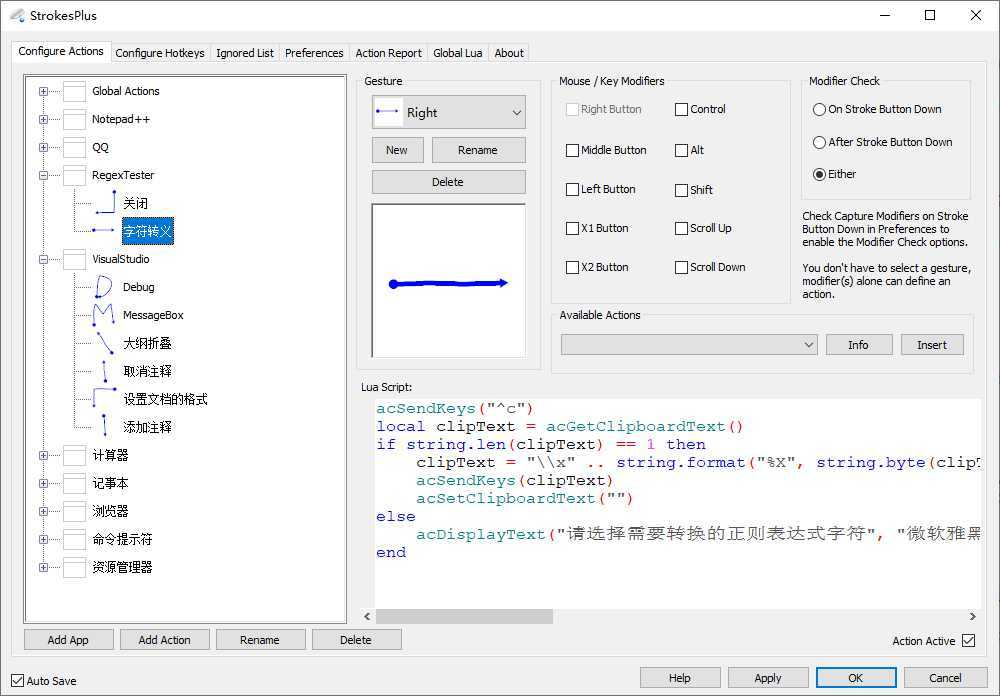Click the StrokesPlus app icon in title bar
This screenshot has height=696, width=1000.
(x=17, y=15)
